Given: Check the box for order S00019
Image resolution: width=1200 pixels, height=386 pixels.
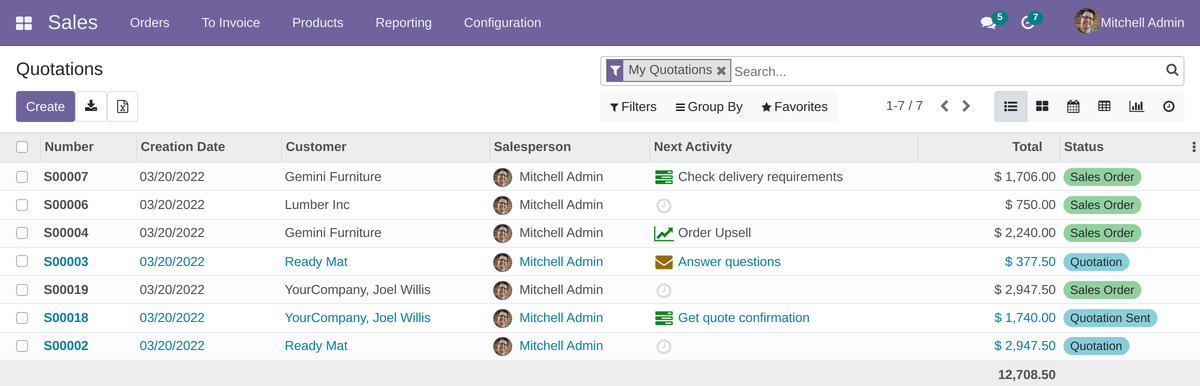Looking at the screenshot, I should tap(22, 290).
